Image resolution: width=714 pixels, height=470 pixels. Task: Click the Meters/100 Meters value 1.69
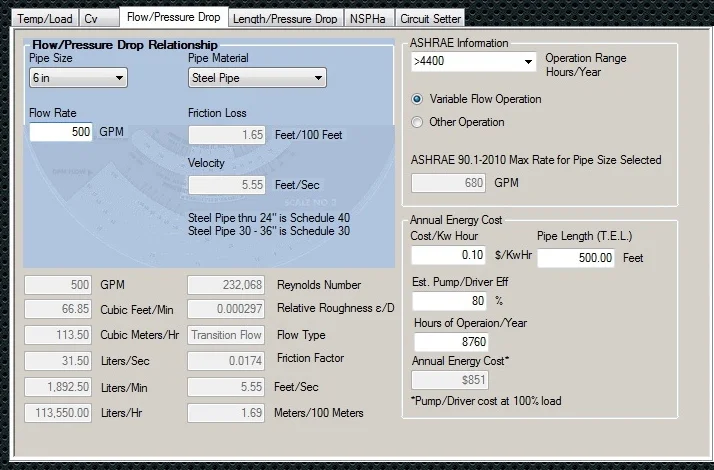point(226,413)
